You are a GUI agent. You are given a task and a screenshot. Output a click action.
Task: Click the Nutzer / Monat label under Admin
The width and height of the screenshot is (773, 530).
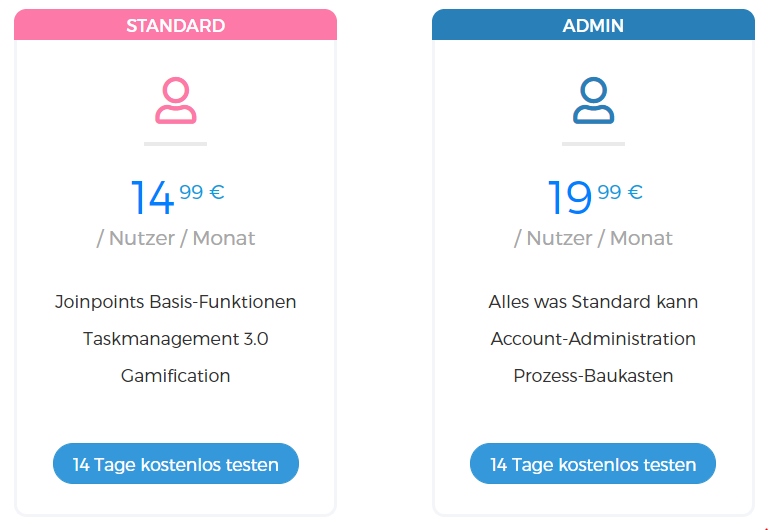point(593,238)
